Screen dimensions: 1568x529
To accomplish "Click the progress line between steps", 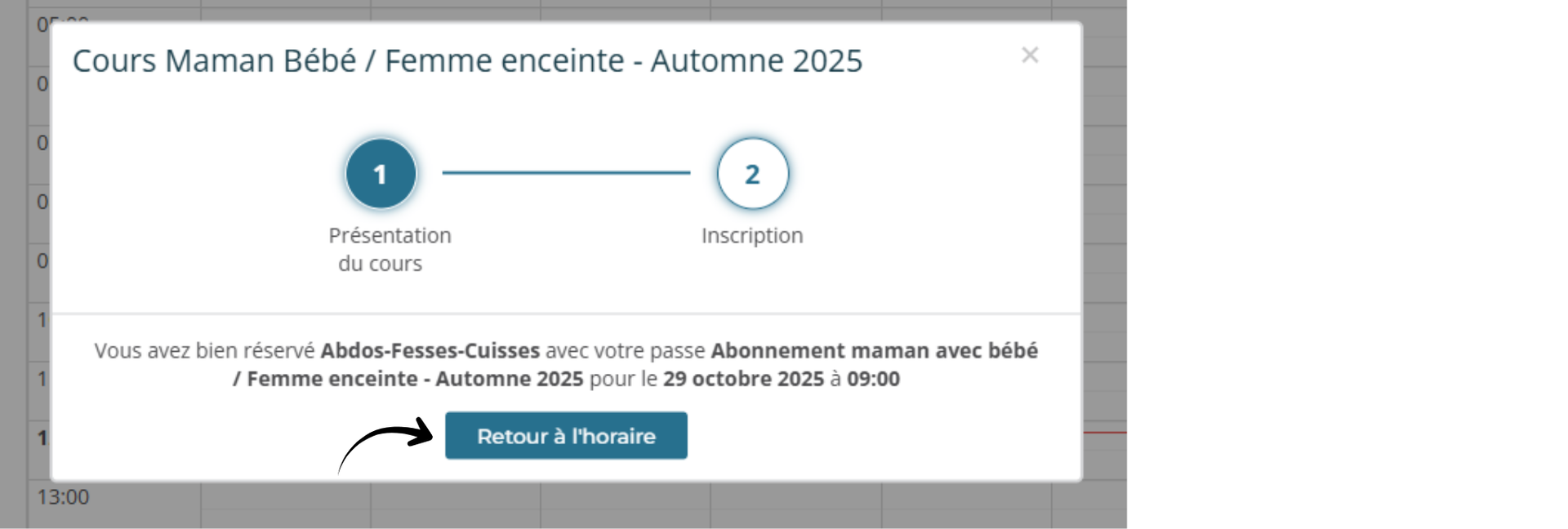I will point(566,172).
